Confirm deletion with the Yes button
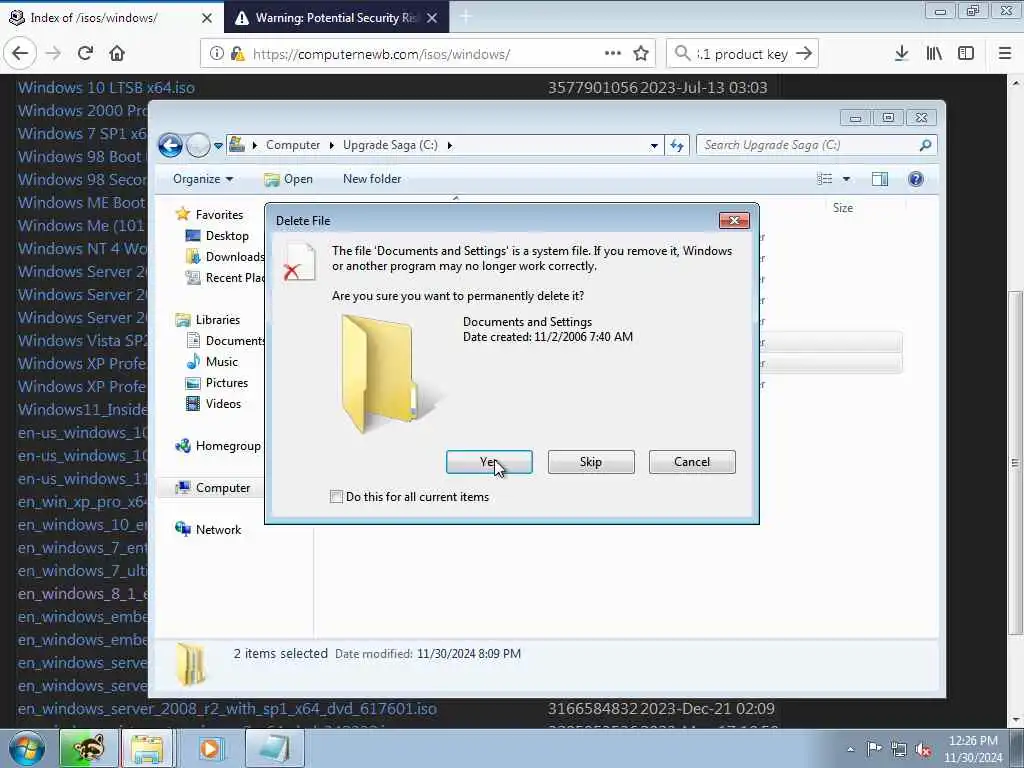 click(x=489, y=462)
